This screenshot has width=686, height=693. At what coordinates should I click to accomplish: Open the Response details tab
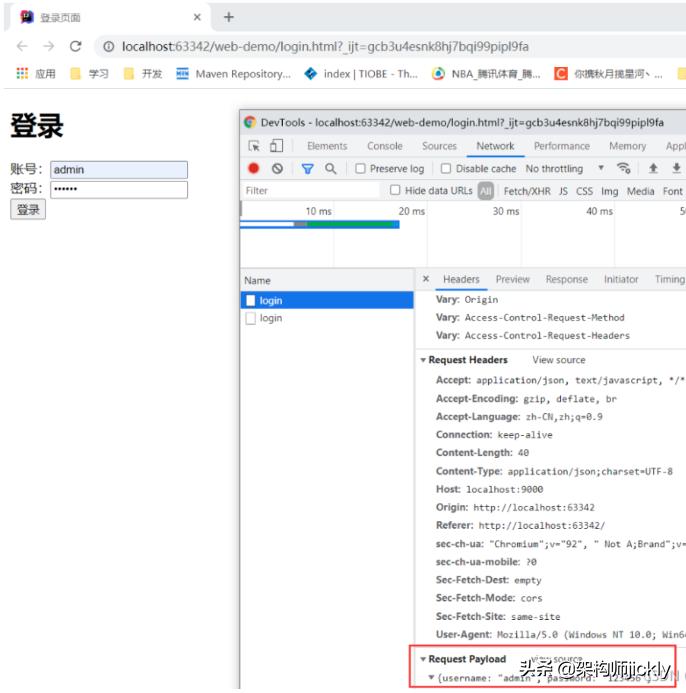click(x=567, y=279)
